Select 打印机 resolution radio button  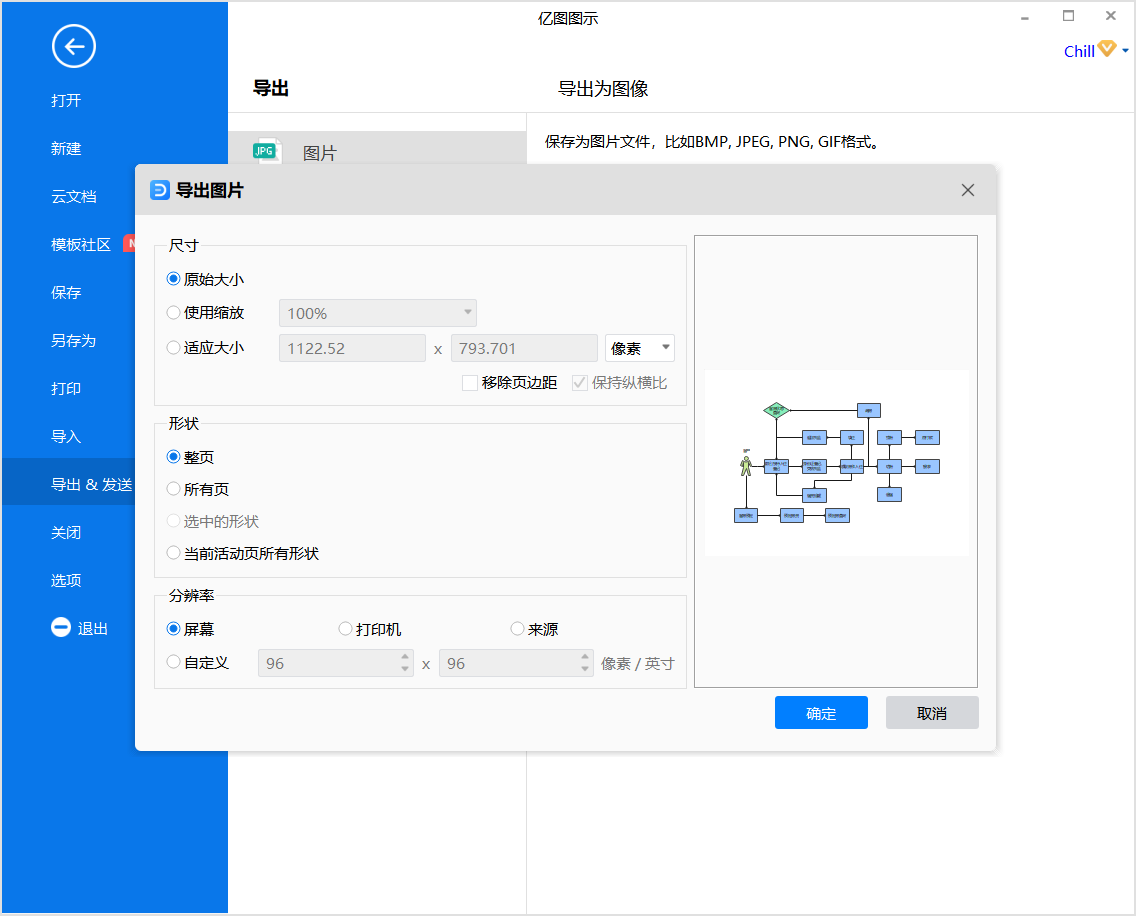click(346, 629)
